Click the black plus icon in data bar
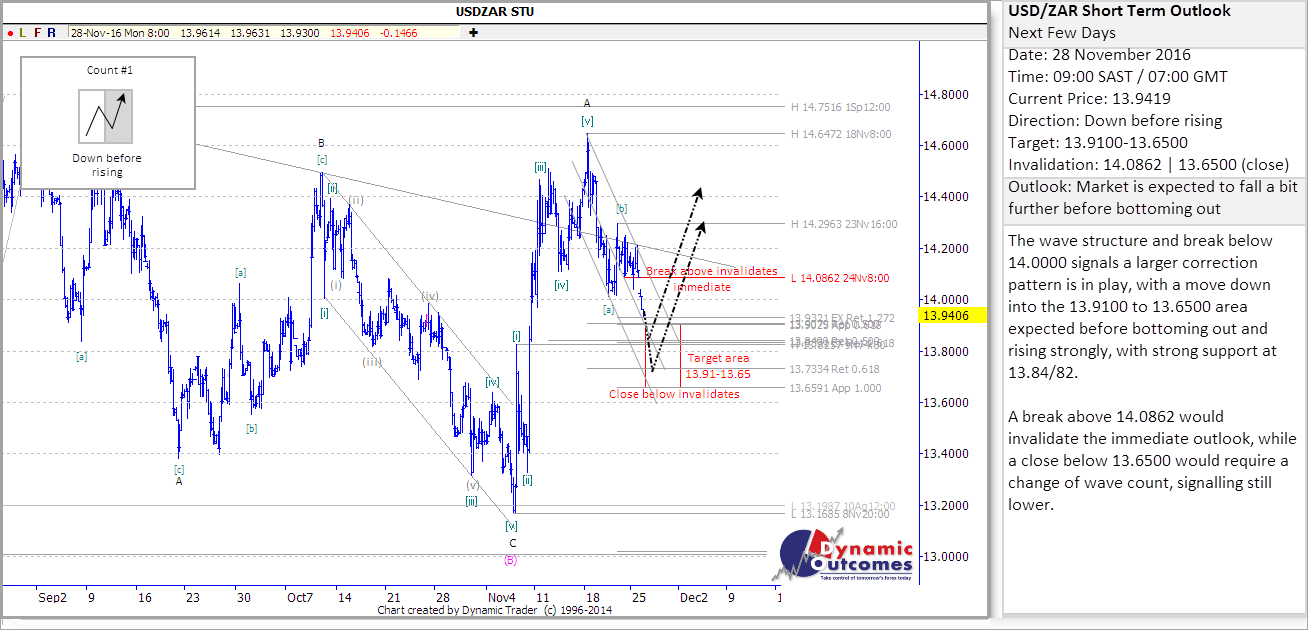 pos(472,32)
